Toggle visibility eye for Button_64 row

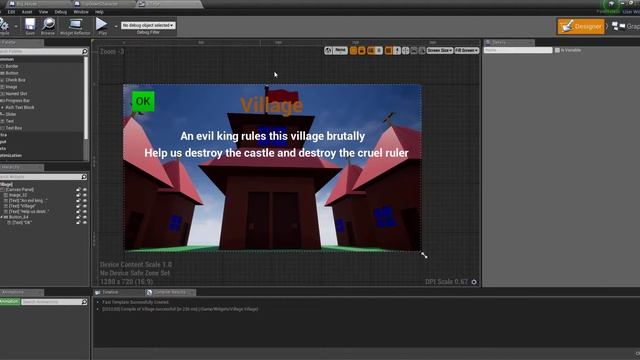pyautogui.click(x=85, y=217)
